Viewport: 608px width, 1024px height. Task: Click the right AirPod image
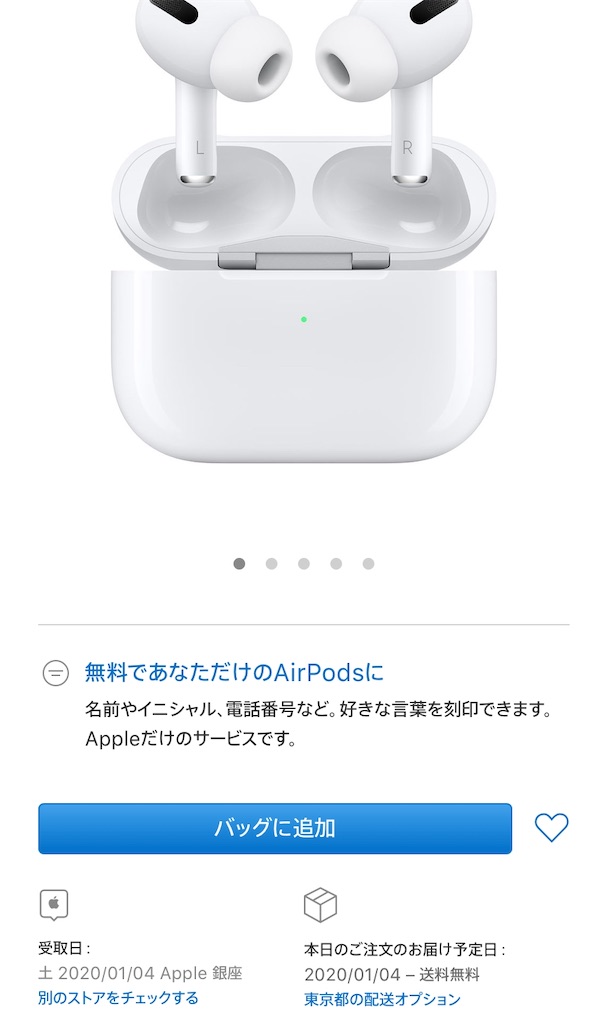pyautogui.click(x=397, y=85)
